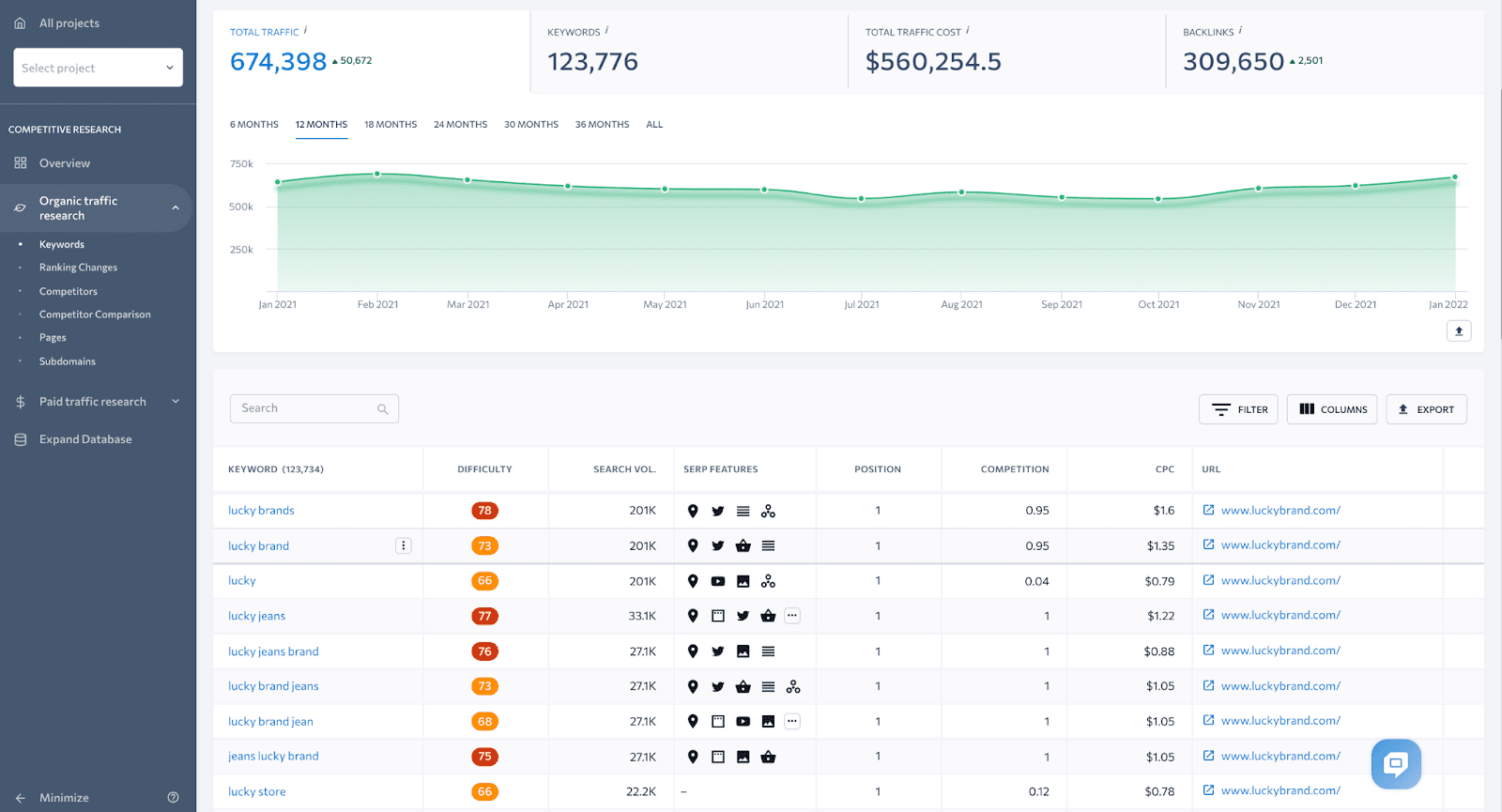This screenshot has width=1502, height=812.
Task: Click the EXPORT button
Action: point(1426,409)
